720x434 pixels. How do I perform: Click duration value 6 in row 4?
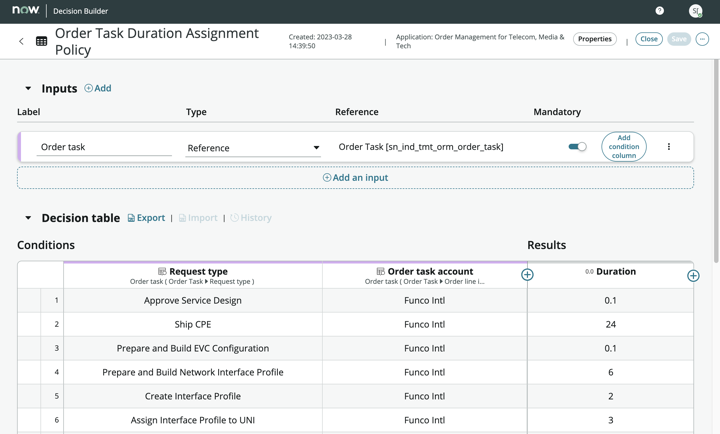click(x=610, y=372)
